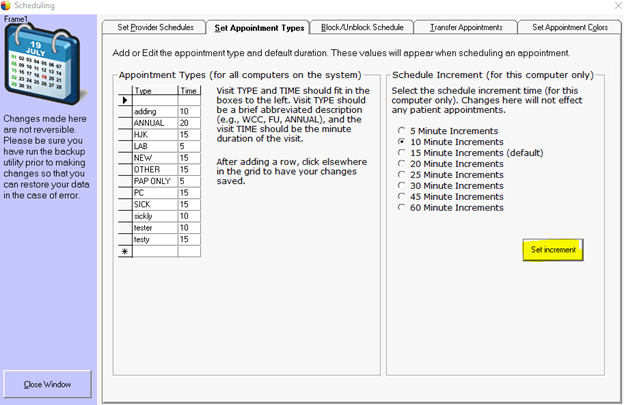Open the Block/Unblock Schedule tab
The height and width of the screenshot is (405, 624).
(x=362, y=27)
